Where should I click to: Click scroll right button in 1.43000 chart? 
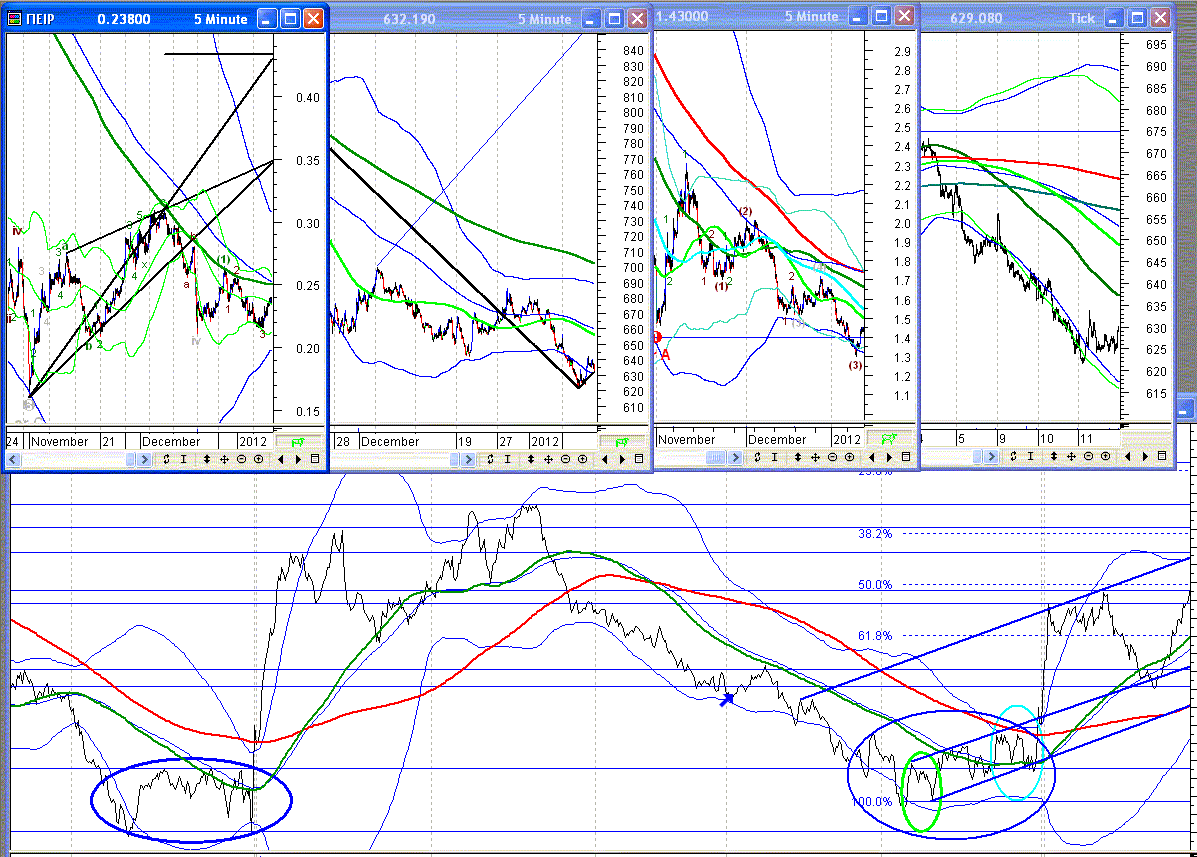pos(735,457)
